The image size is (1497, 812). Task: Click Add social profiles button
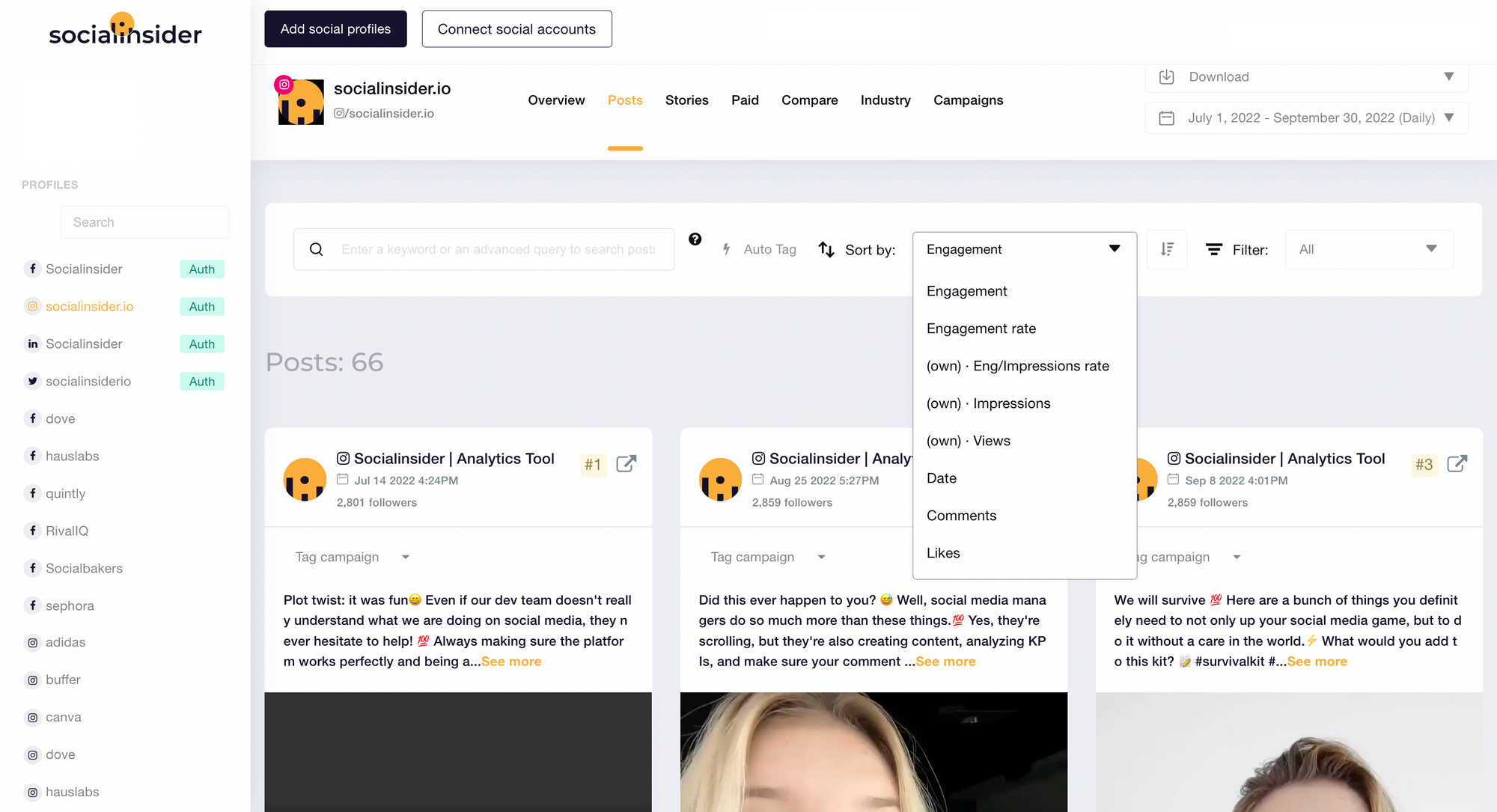tap(335, 29)
